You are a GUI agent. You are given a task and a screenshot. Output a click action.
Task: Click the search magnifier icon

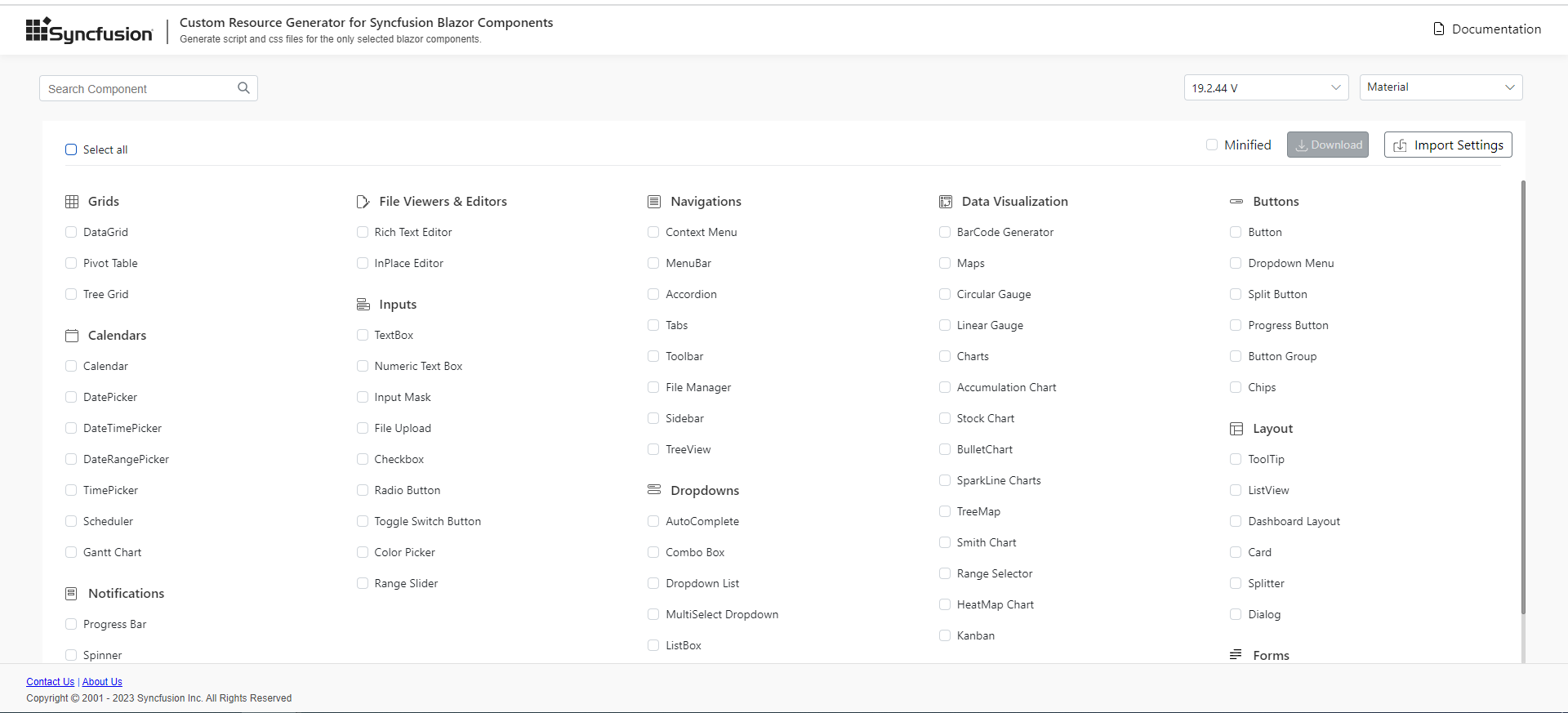[243, 88]
